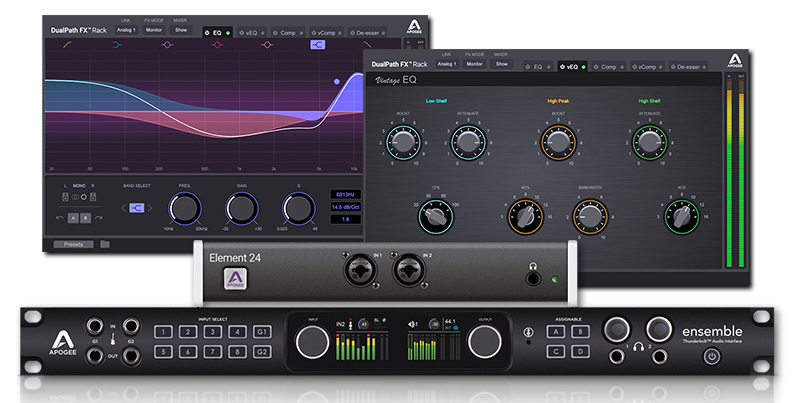Image resolution: width=800 pixels, height=403 pixels.
Task: Open Mixer 'Show' dropdown in Vintage EQ window
Action: (x=502, y=64)
